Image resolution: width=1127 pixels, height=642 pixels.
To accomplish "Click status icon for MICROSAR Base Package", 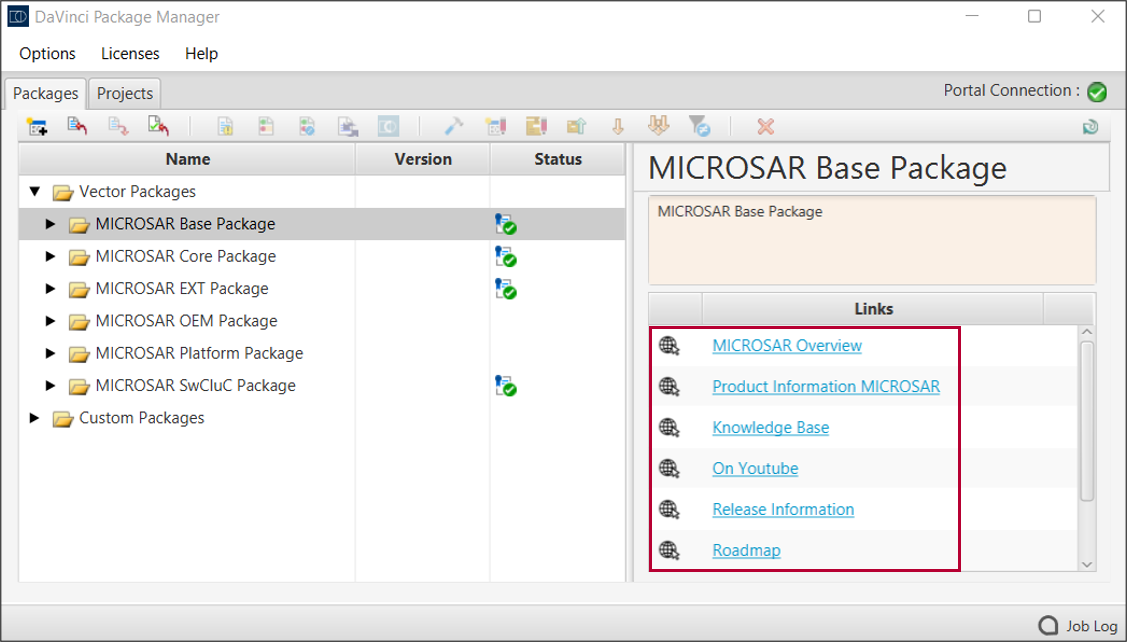I will pyautogui.click(x=505, y=224).
